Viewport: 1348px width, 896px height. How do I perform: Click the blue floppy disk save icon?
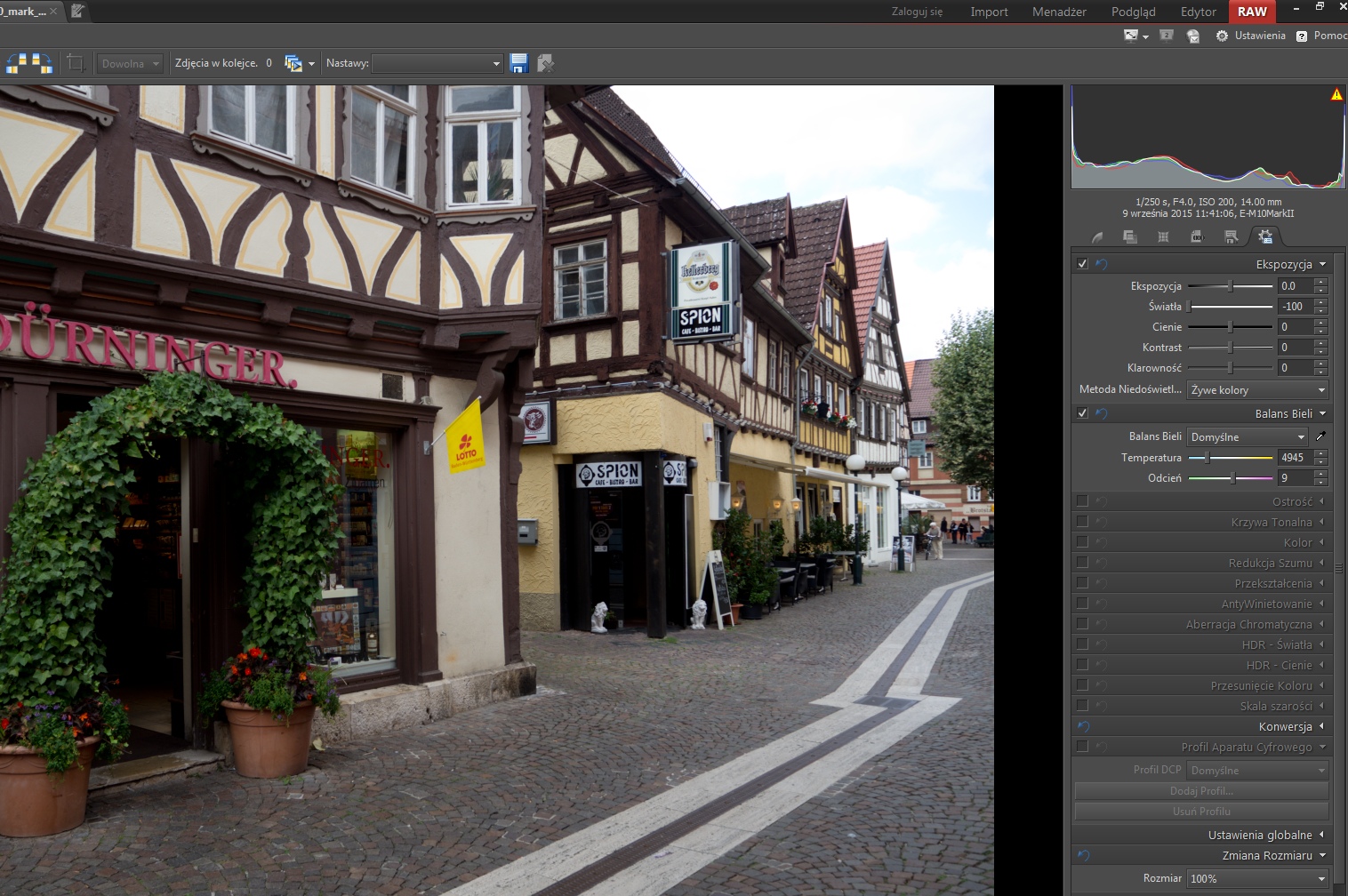point(519,63)
